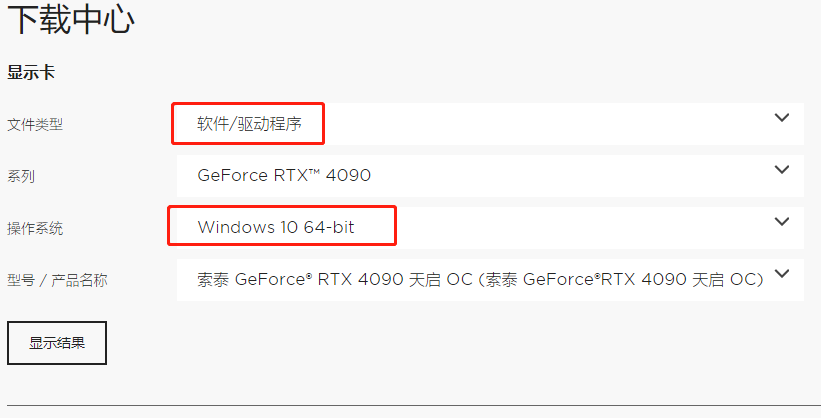Screen dimensions: 821x418
Task: Click the 显示结果 button
Action: pyautogui.click(x=57, y=343)
